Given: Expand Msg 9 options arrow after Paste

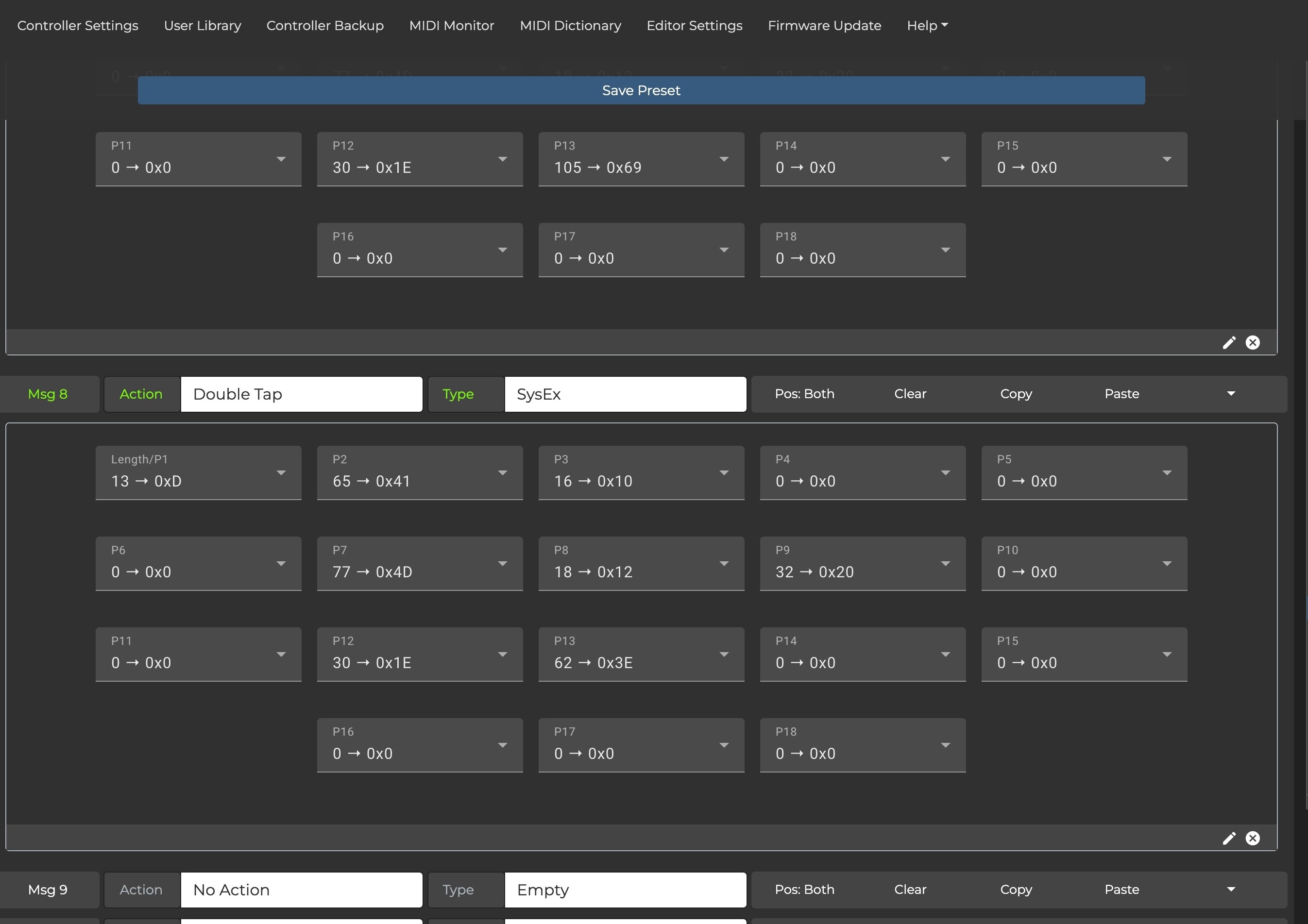Looking at the screenshot, I should (1230, 889).
